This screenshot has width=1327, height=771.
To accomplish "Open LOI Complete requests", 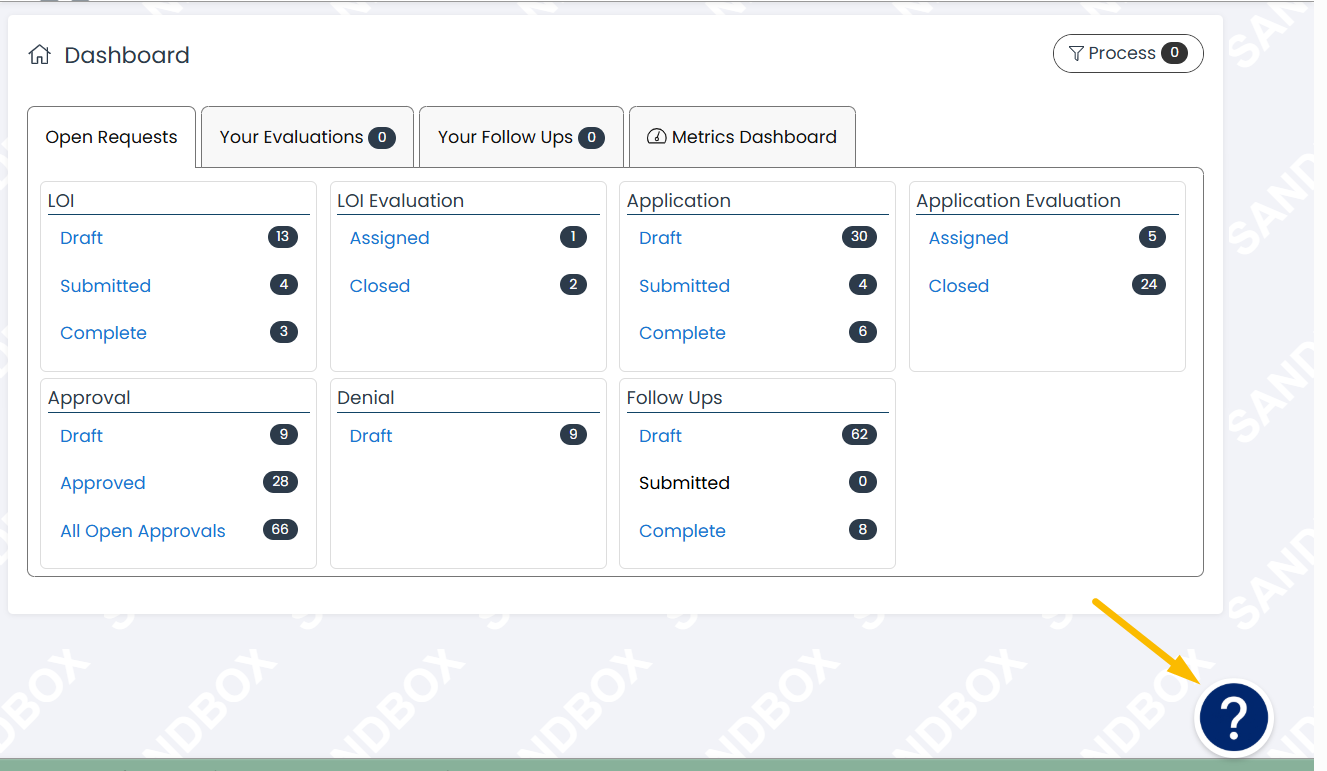I will click(103, 333).
